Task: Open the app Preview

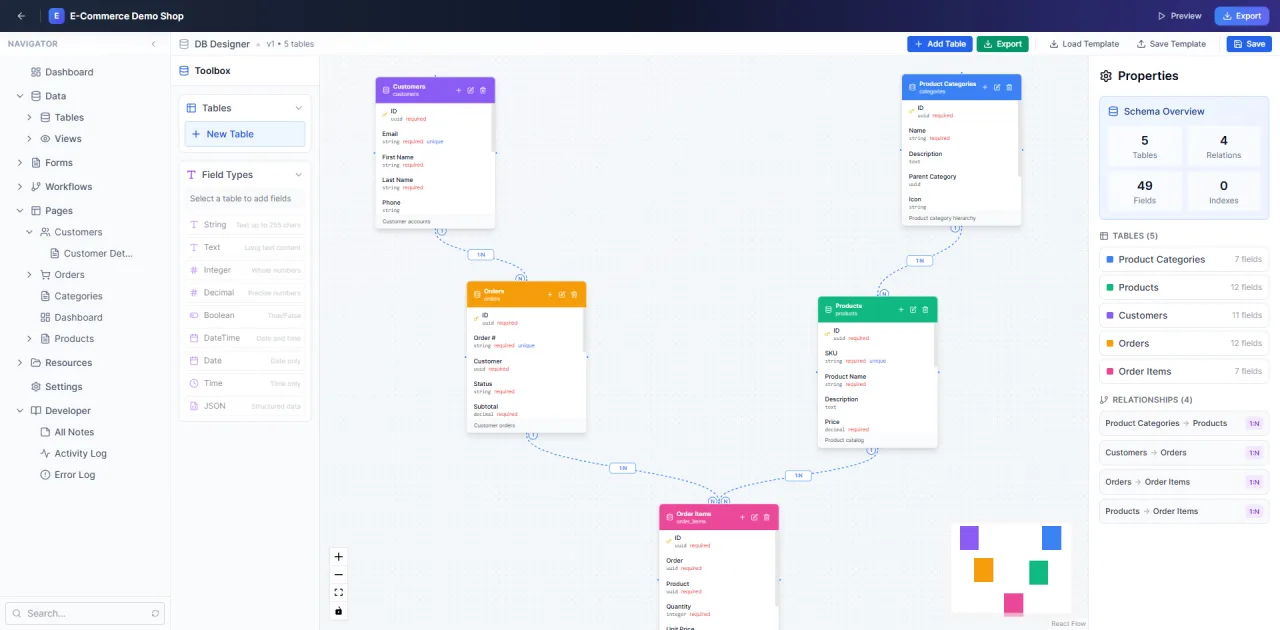Action: pyautogui.click(x=1179, y=16)
